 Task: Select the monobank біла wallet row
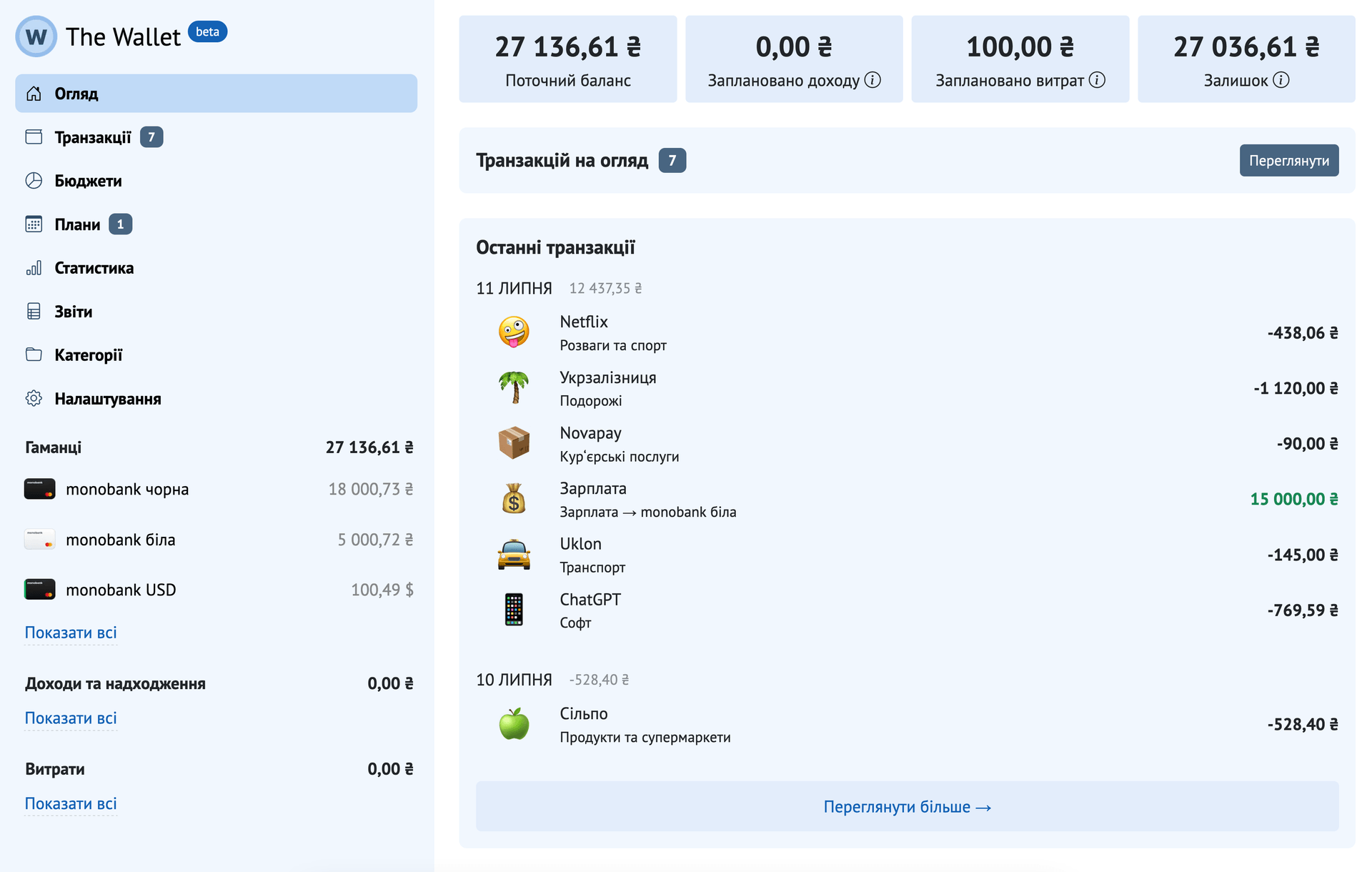tap(219, 540)
